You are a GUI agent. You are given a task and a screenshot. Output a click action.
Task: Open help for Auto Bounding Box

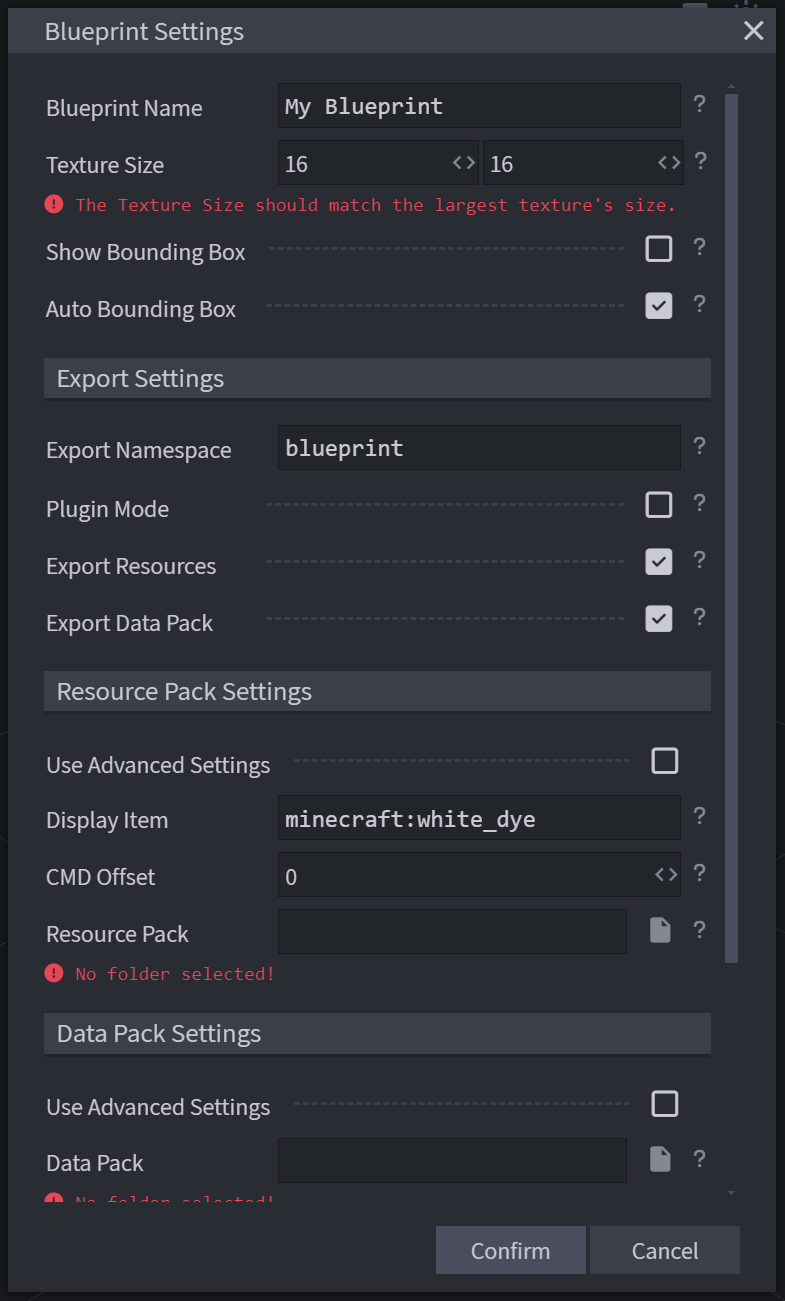click(699, 304)
